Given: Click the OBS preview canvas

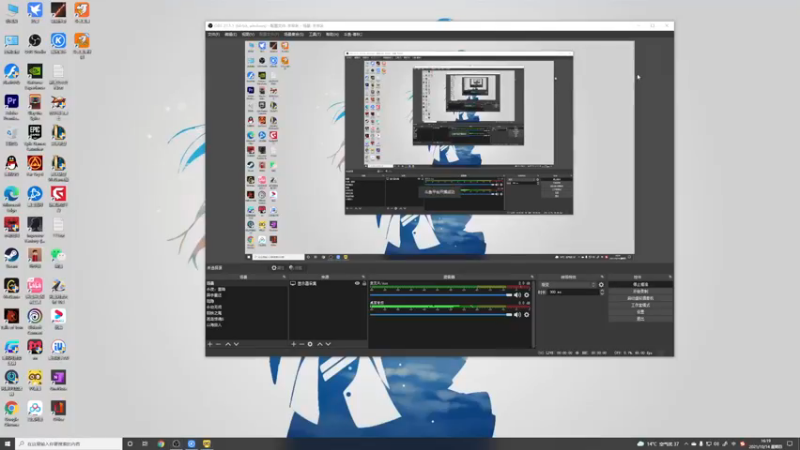Looking at the screenshot, I should point(440,151).
